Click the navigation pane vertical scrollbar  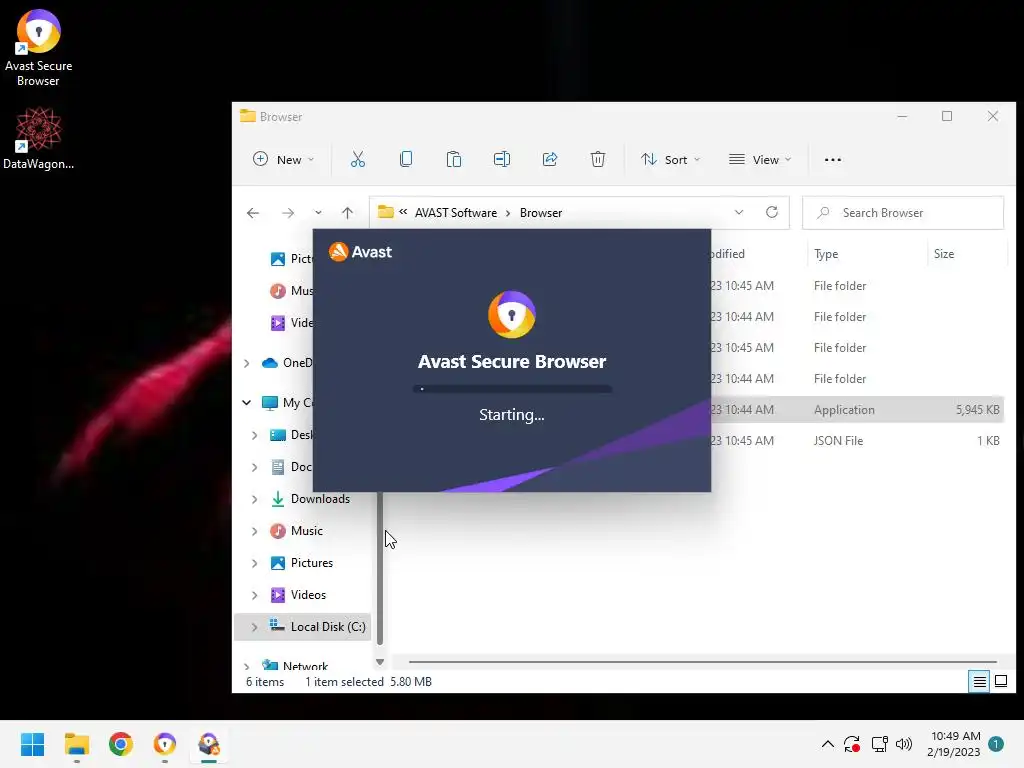pos(380,568)
